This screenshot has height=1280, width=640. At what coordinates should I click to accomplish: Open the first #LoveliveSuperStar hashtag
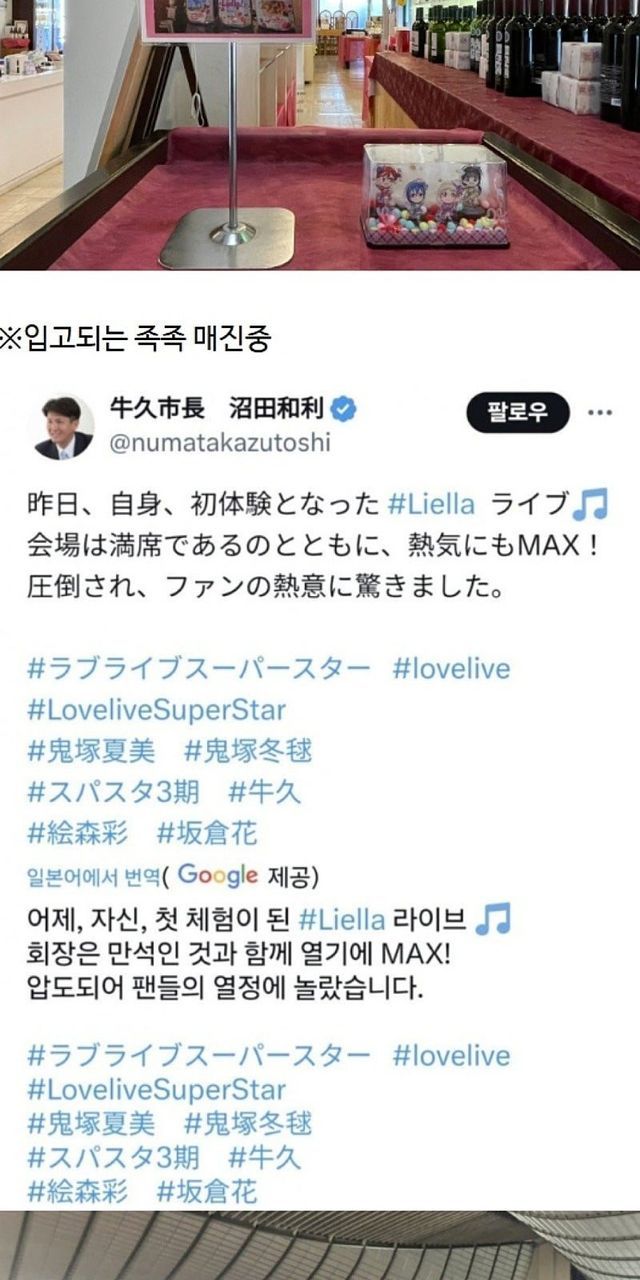[157, 710]
